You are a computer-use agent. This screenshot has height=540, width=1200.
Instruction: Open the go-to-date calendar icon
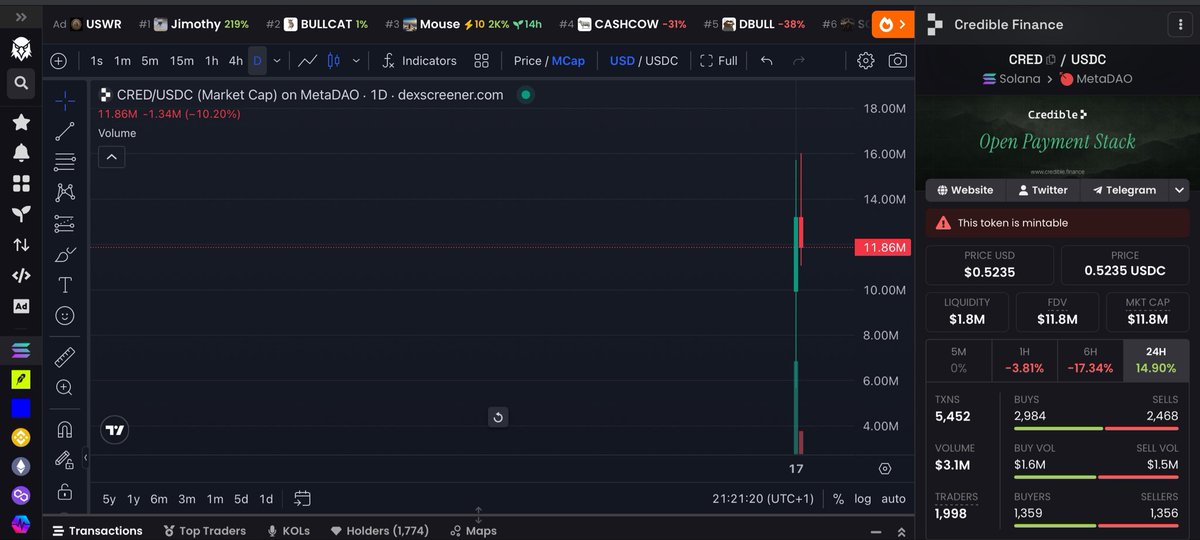[303, 498]
